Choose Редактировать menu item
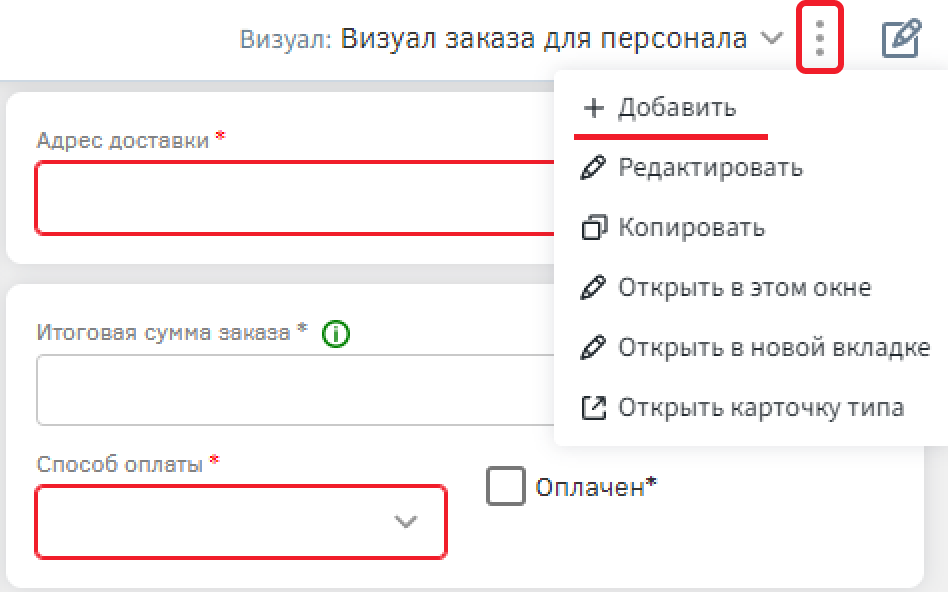Viewport: 948px width, 592px height. 710,168
